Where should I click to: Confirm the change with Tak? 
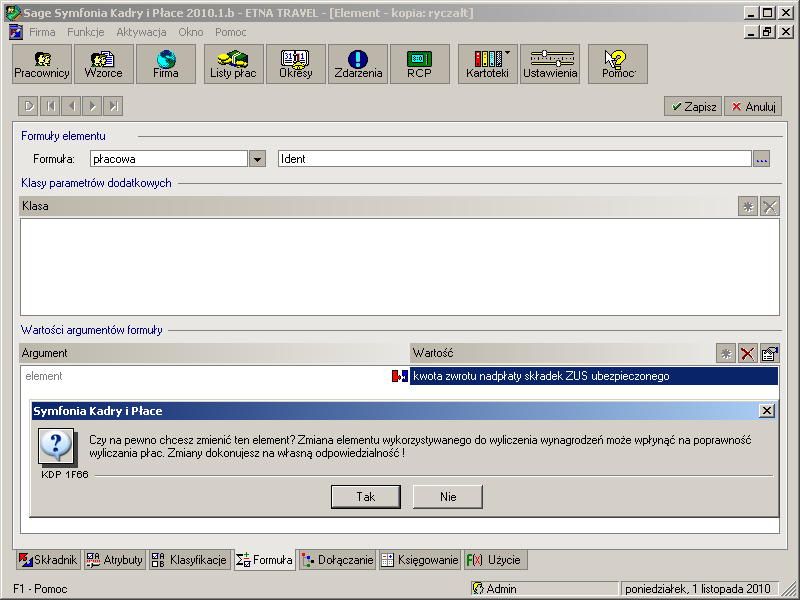[366, 496]
